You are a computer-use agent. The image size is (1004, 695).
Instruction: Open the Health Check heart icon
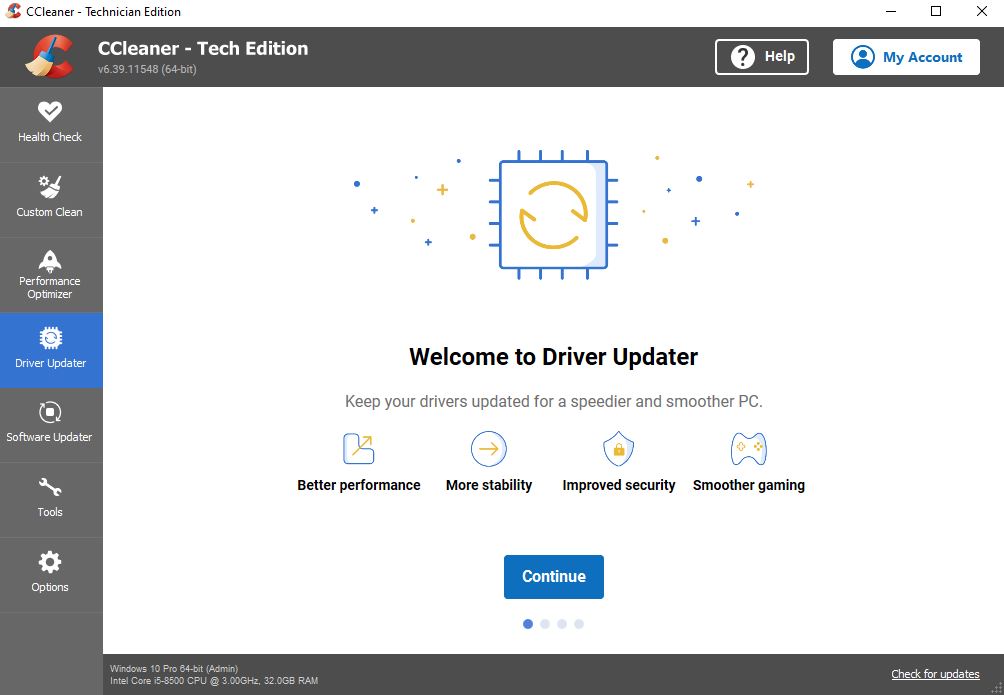coord(50,112)
